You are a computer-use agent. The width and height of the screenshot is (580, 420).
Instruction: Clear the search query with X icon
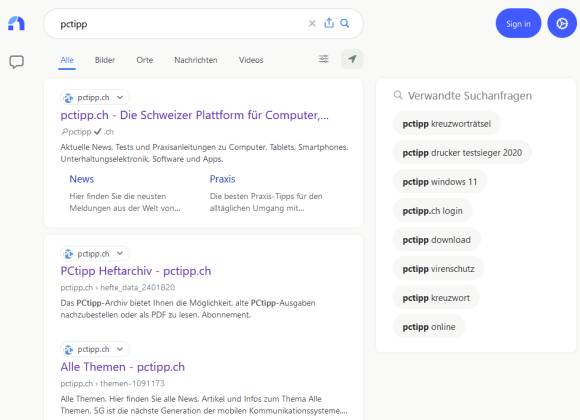click(x=312, y=24)
